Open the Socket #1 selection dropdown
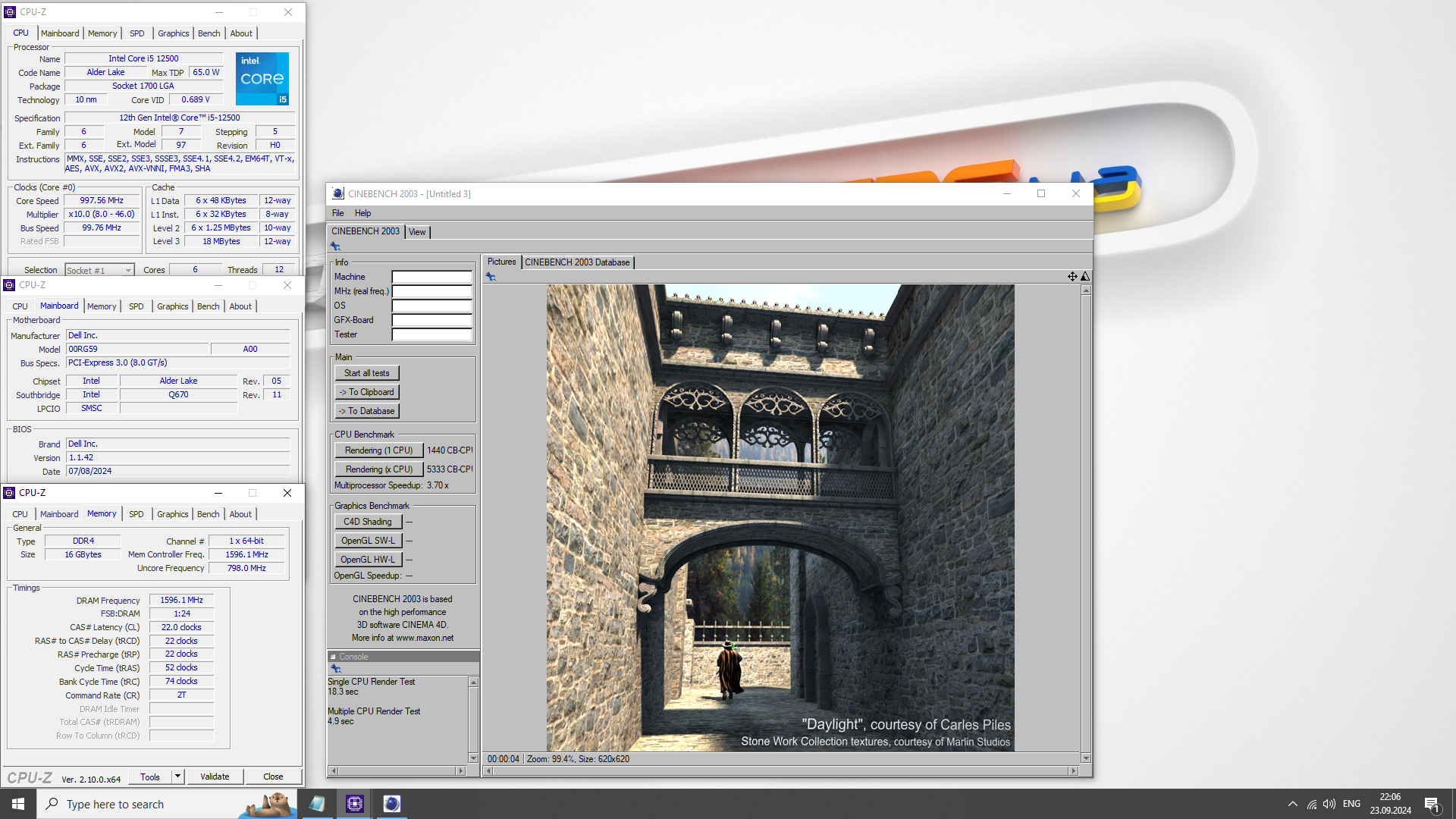The width and height of the screenshot is (1456, 819). tap(99, 270)
